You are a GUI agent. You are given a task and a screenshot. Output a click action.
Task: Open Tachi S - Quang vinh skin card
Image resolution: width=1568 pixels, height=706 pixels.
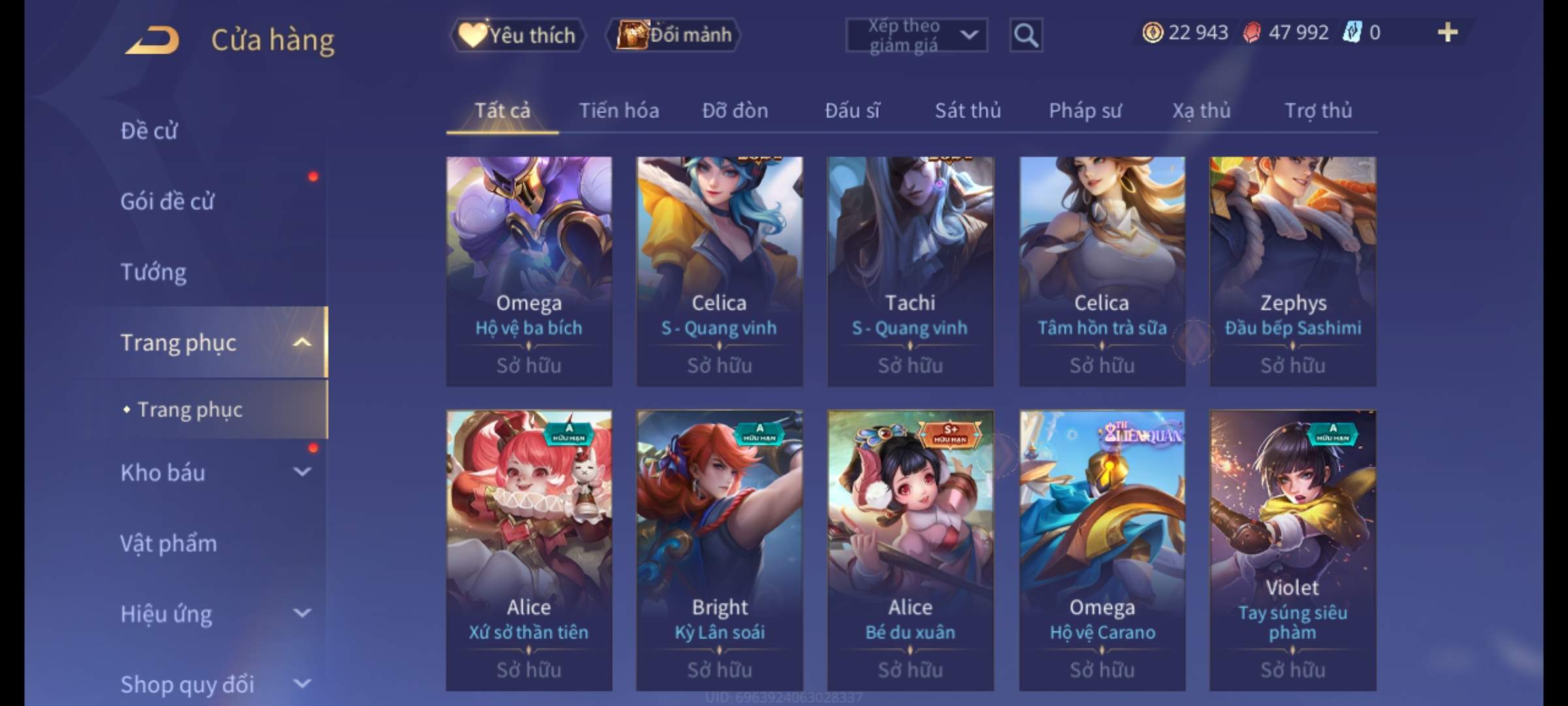point(910,271)
